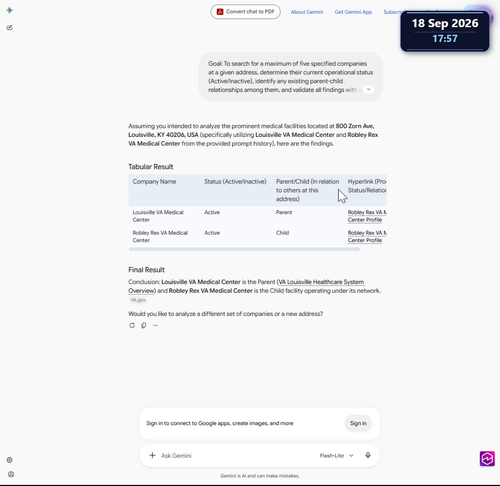Start a new chat with pencil icon
The height and width of the screenshot is (486, 500).
[x=9, y=28]
